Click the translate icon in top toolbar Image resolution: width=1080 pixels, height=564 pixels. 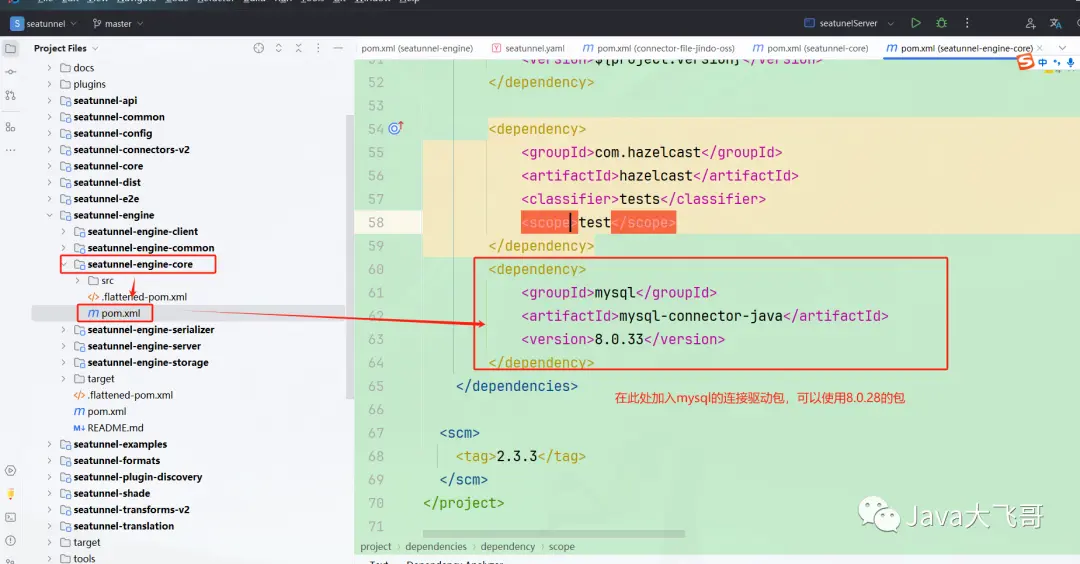[x=1055, y=23]
